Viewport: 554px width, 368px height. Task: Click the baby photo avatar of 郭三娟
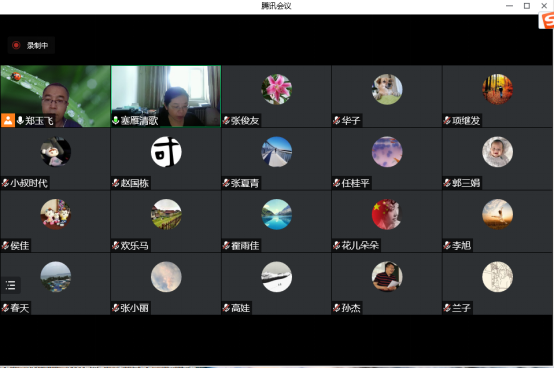[497, 152]
